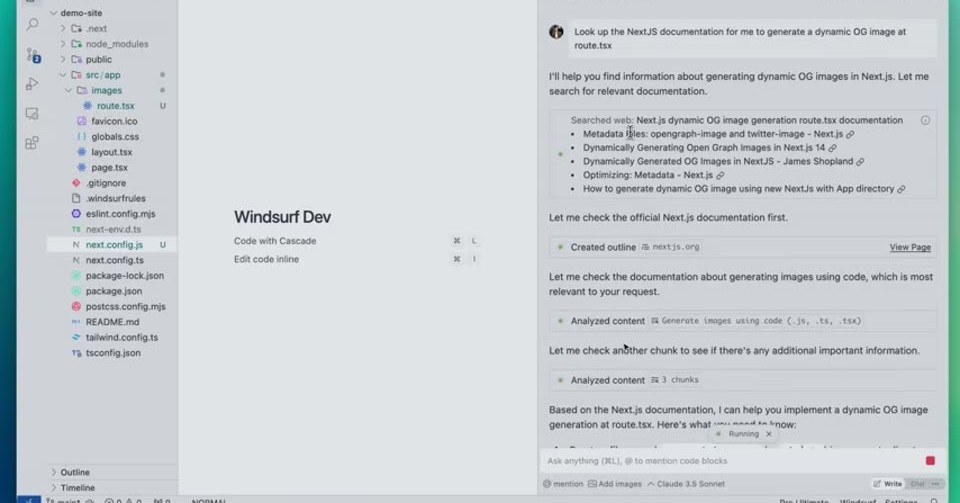Viewport: 960px width, 503px height.
Task: Open tailwind.config.ts file
Action: pos(121,337)
